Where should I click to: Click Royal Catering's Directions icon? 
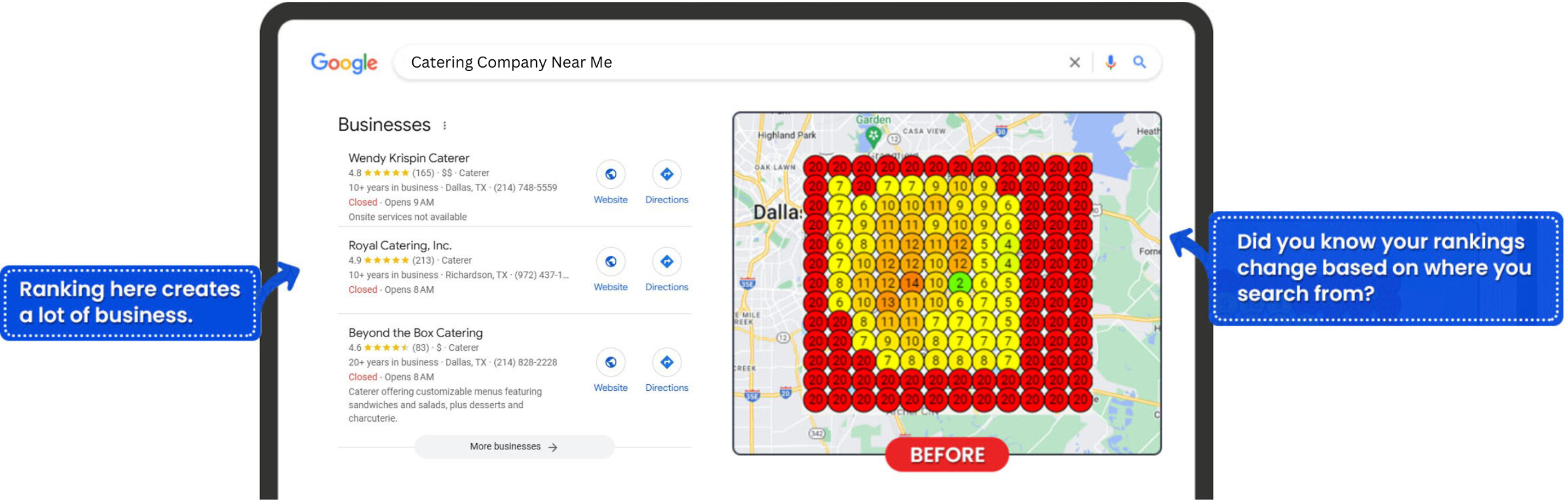point(667,261)
